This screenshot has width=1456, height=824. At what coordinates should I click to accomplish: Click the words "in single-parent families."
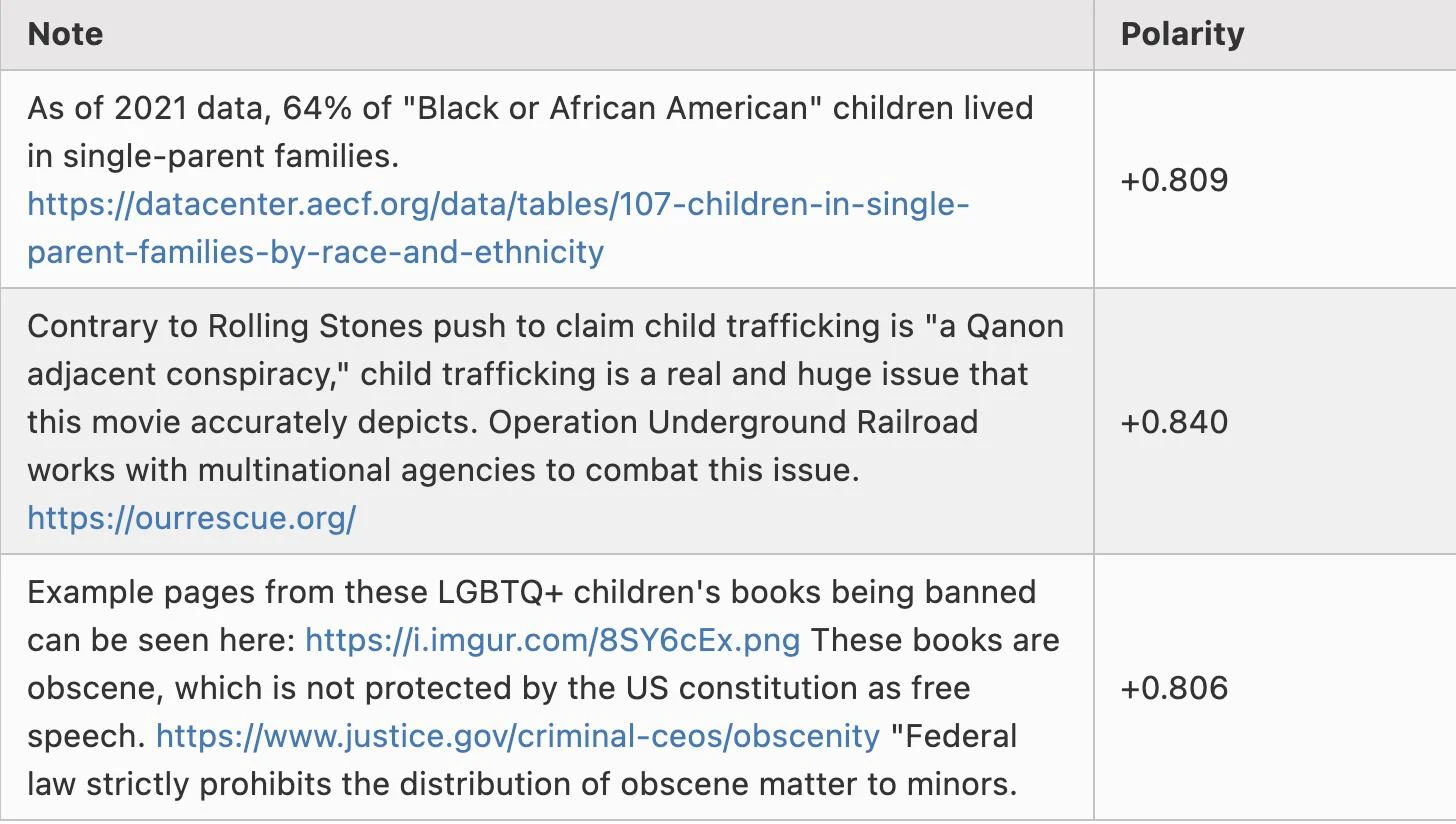tap(214, 156)
